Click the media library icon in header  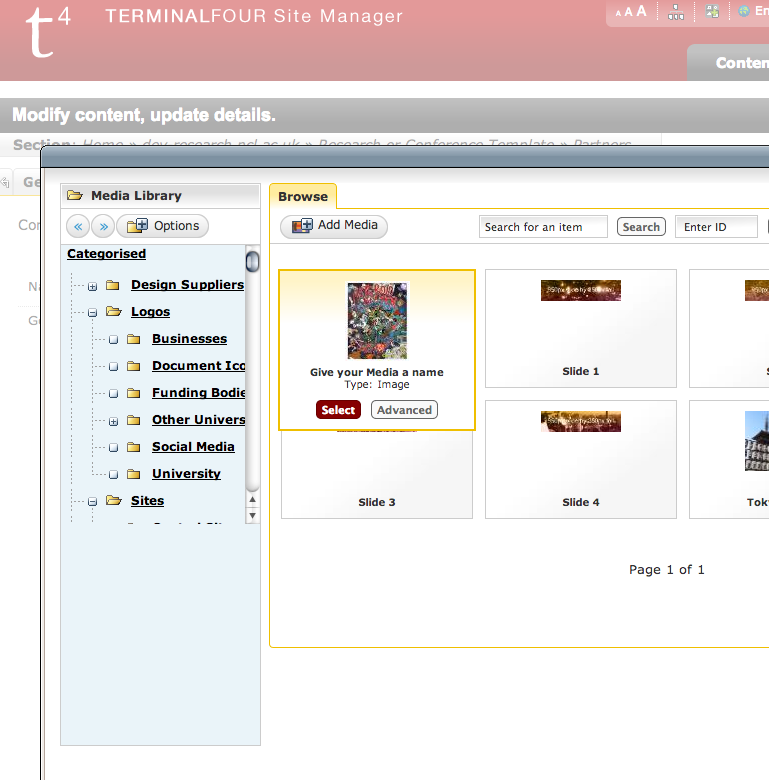click(712, 12)
